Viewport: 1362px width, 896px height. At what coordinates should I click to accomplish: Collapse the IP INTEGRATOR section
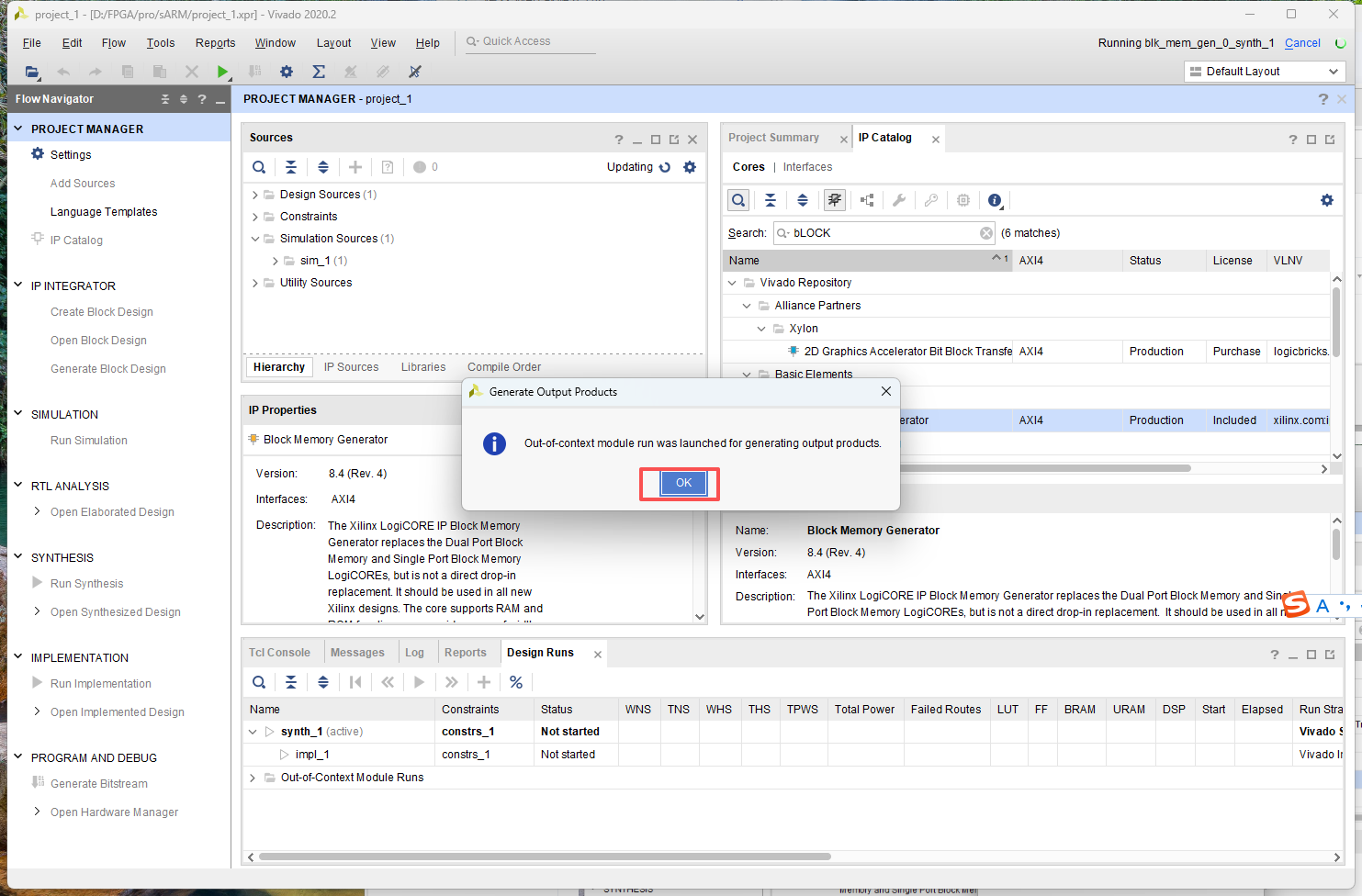point(17,286)
